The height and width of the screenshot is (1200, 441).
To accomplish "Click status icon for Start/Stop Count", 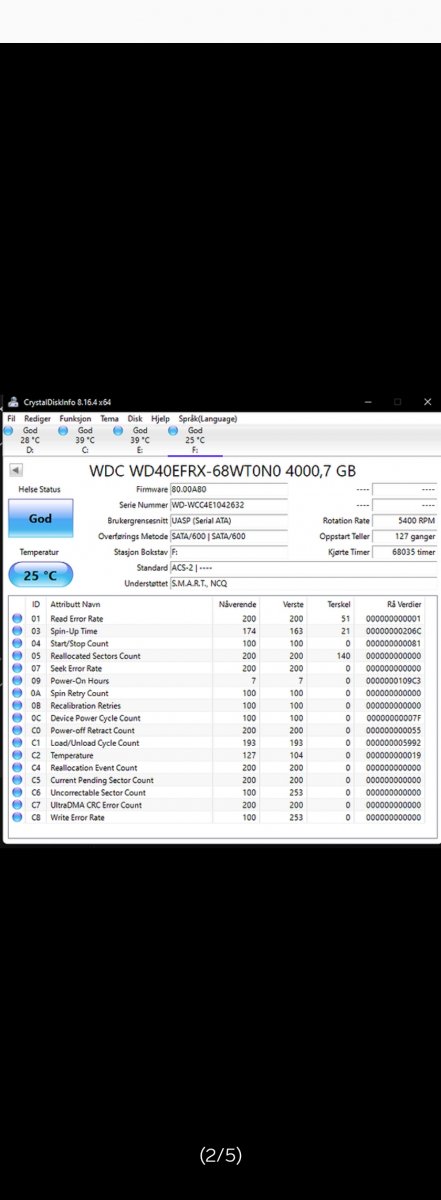I will (17, 644).
